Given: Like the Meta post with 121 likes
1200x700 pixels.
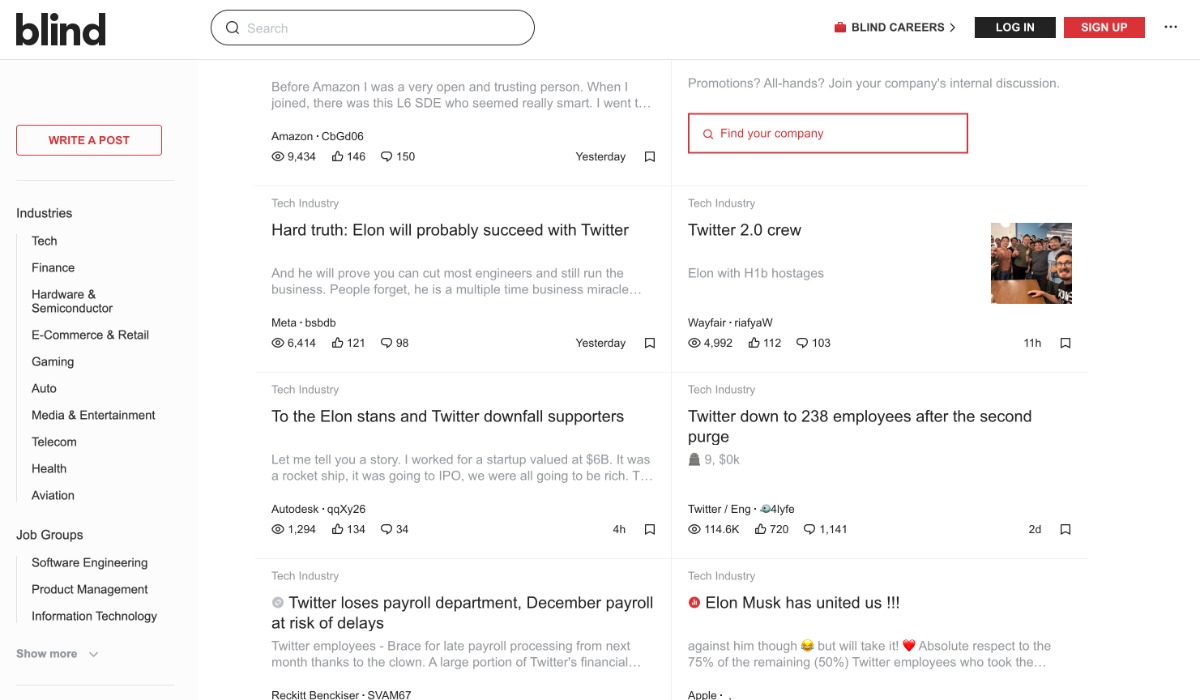Looking at the screenshot, I should pyautogui.click(x=338, y=343).
